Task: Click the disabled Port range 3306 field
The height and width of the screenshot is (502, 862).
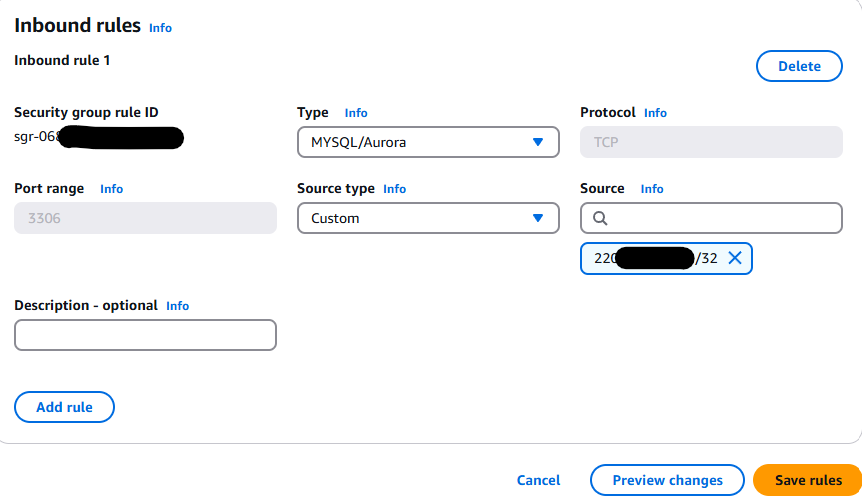Action: 145,218
